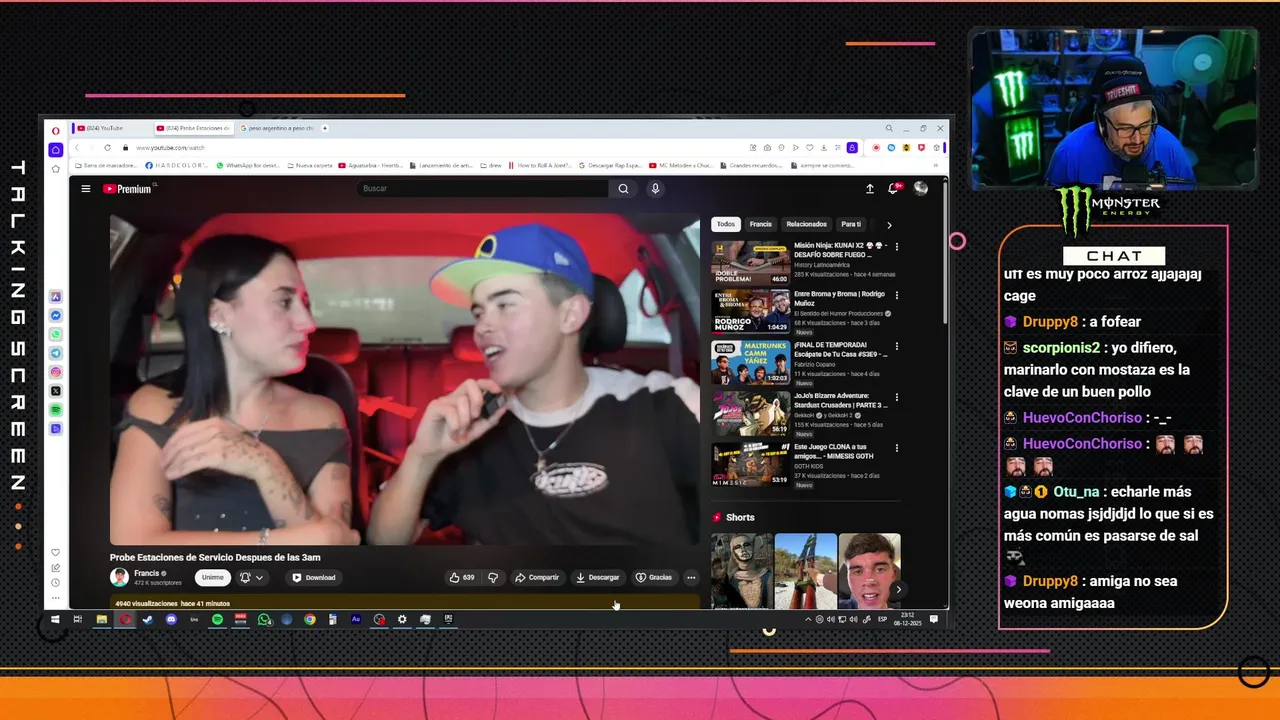The height and width of the screenshot is (720, 1280).
Task: Like the video with 639 likes
Action: (462, 577)
